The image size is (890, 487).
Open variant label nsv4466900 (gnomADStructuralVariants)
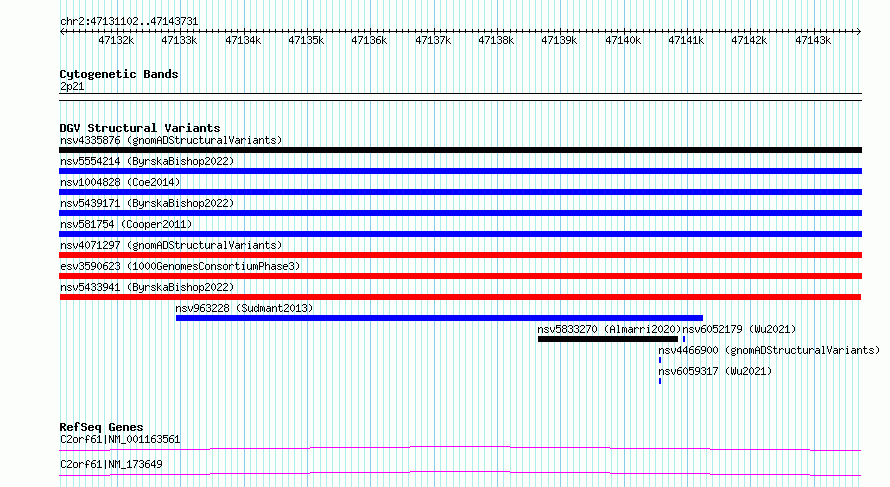click(769, 350)
